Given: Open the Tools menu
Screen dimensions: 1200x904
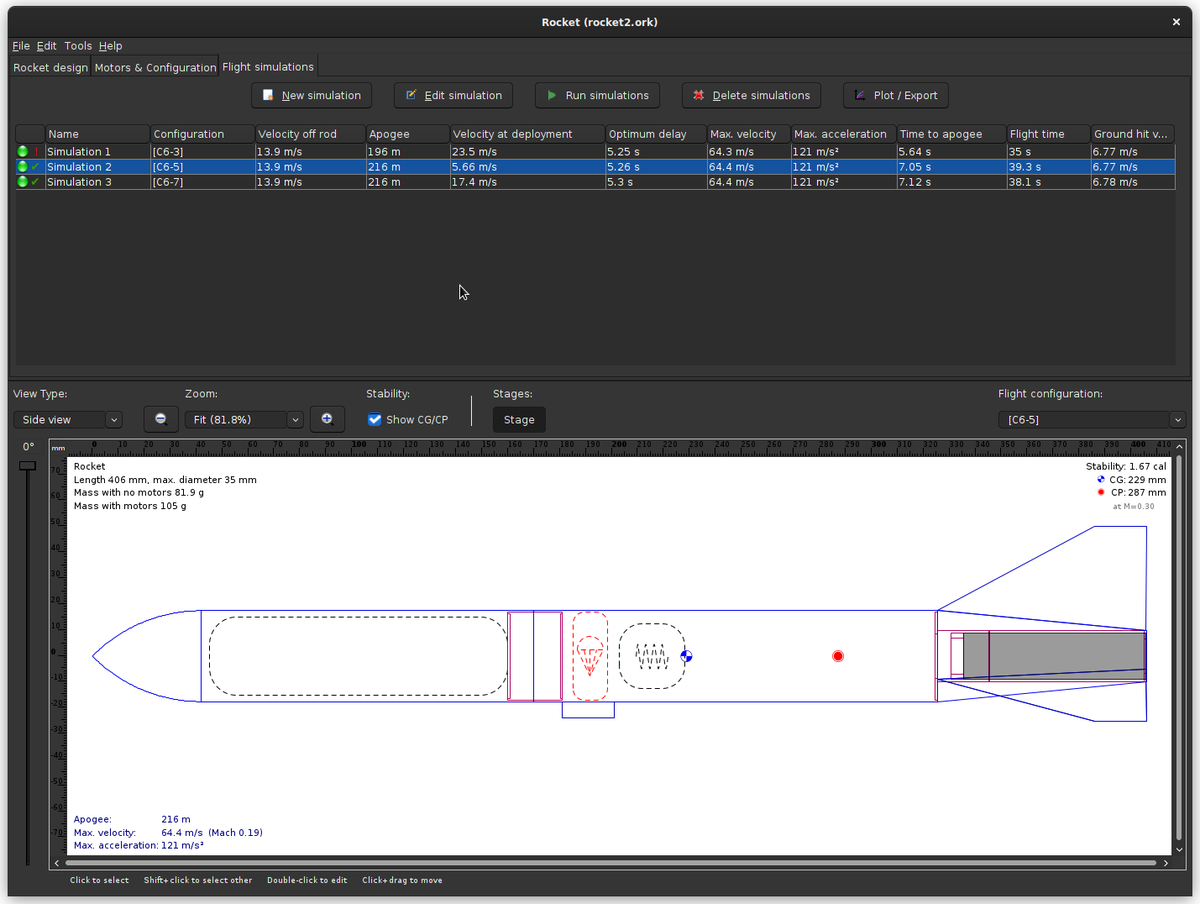Looking at the screenshot, I should point(78,46).
